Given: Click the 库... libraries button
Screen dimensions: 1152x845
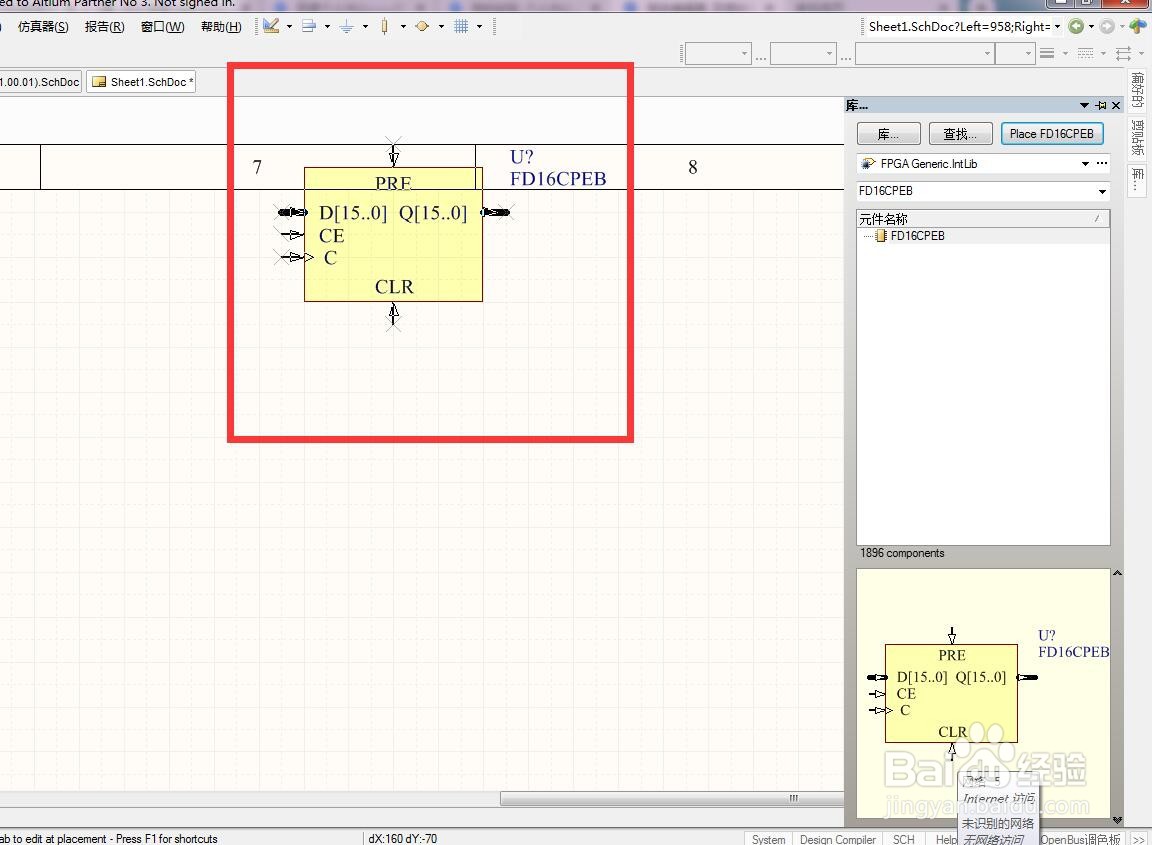Looking at the screenshot, I should (888, 134).
